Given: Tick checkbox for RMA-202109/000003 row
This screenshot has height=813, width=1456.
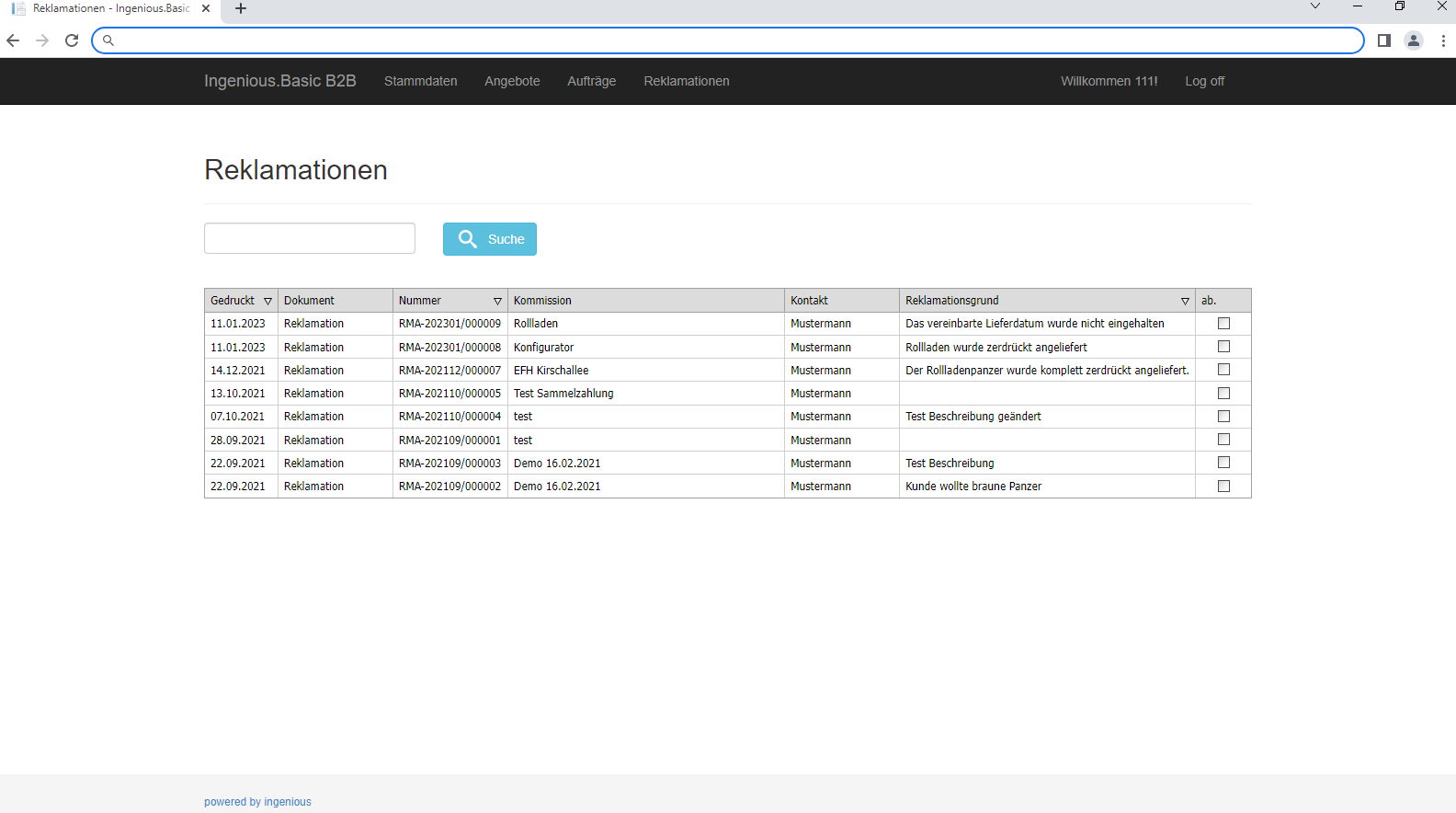Looking at the screenshot, I should [x=1223, y=463].
